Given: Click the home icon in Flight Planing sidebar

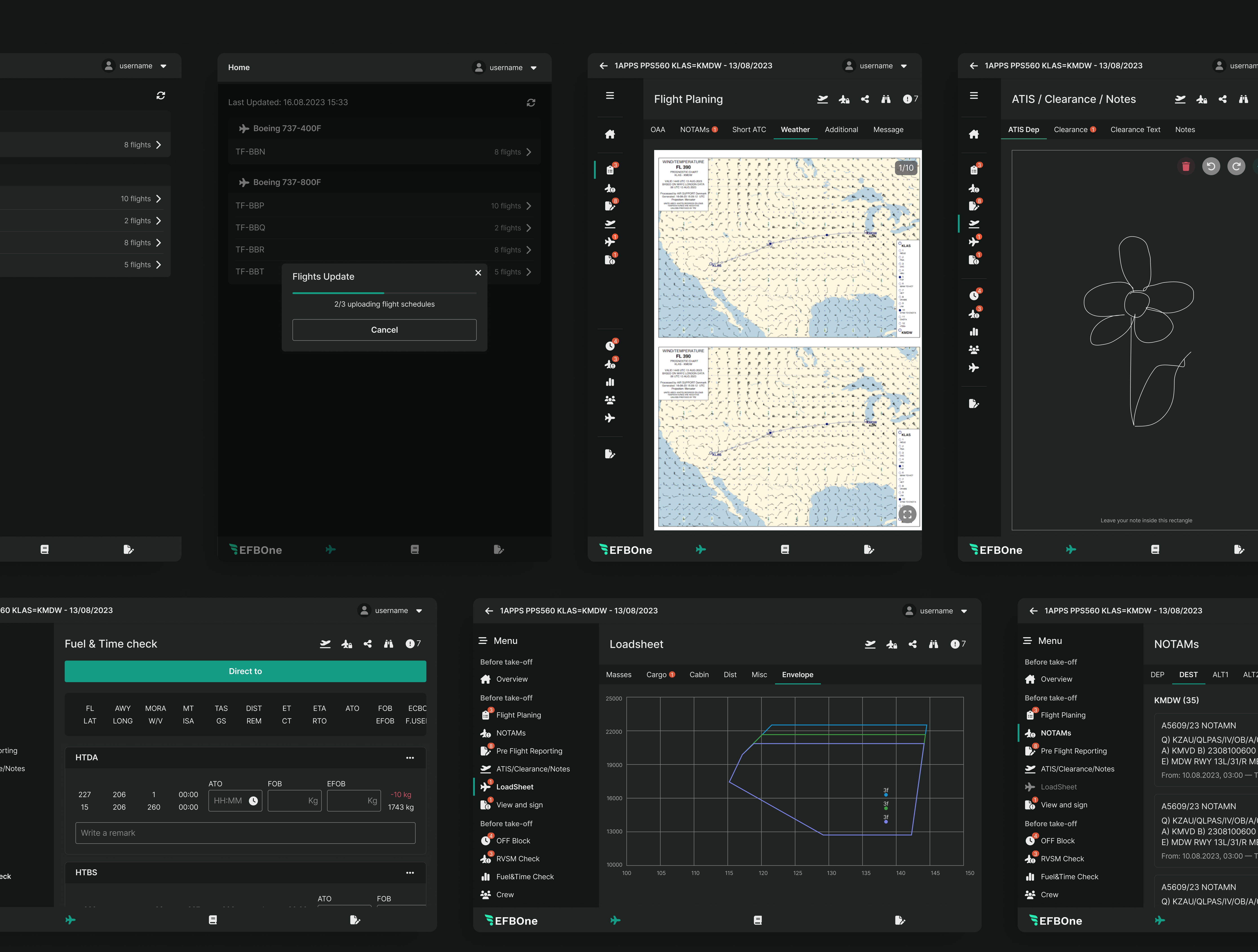Looking at the screenshot, I should 610,134.
